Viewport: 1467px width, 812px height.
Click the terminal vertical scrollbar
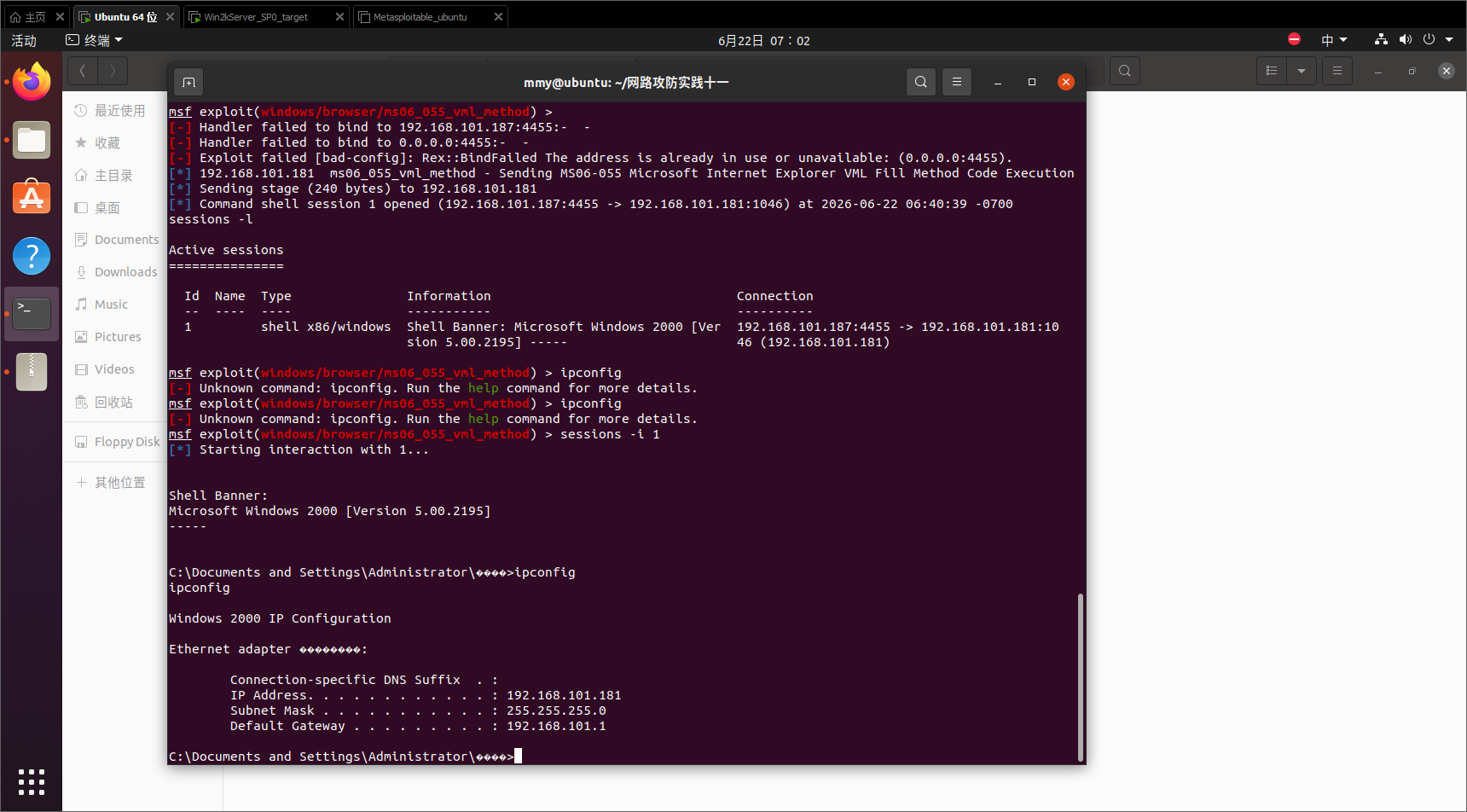pos(1081,677)
